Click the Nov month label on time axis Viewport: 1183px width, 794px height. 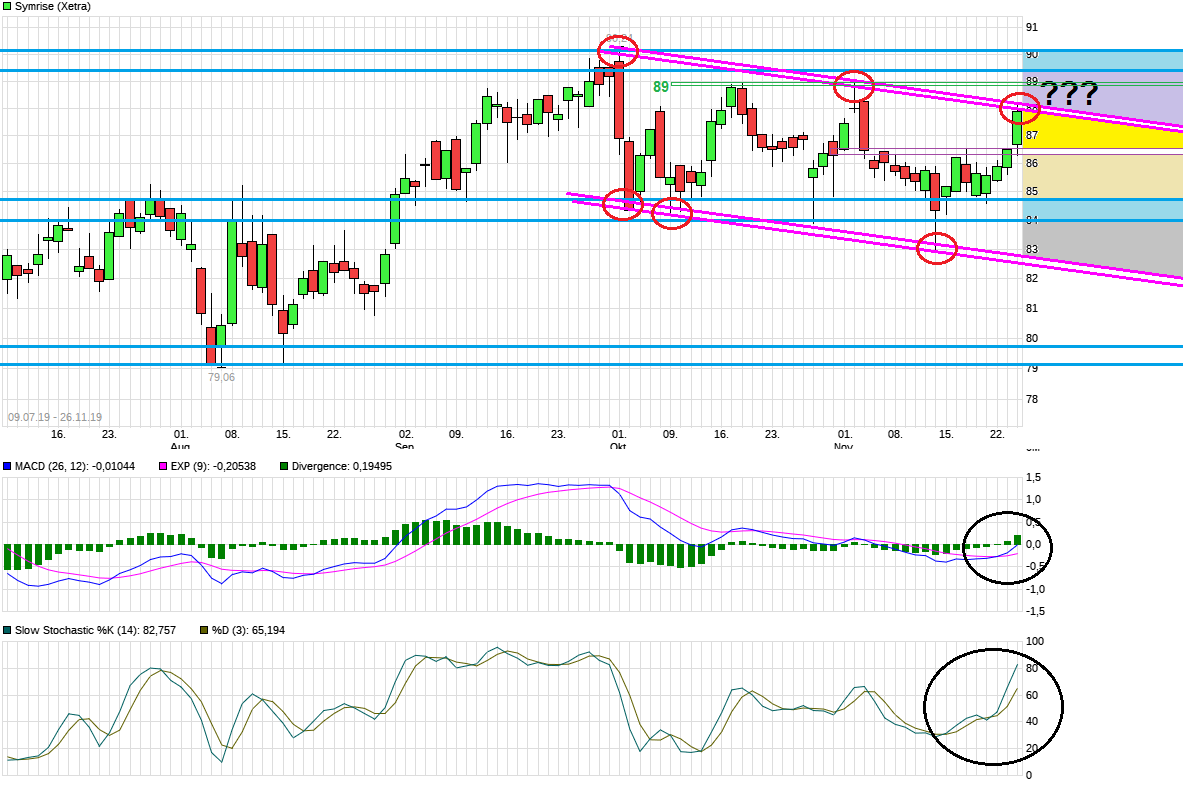[845, 447]
